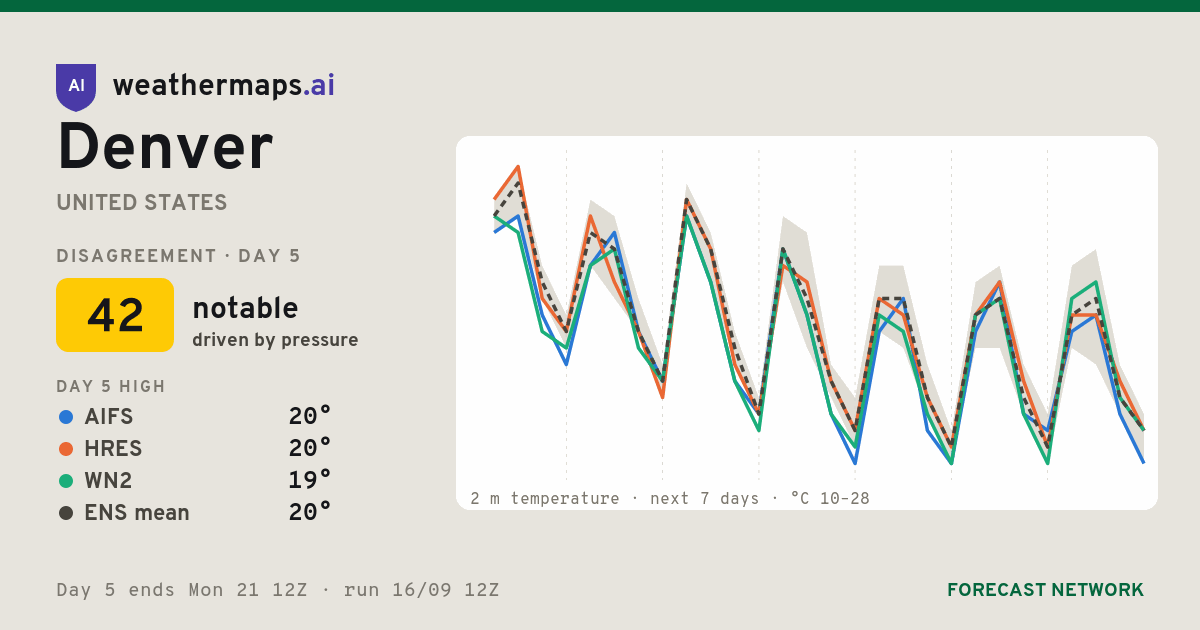Open the weathermaps.ai site name
Screen dimensions: 1200x630
click(224, 86)
